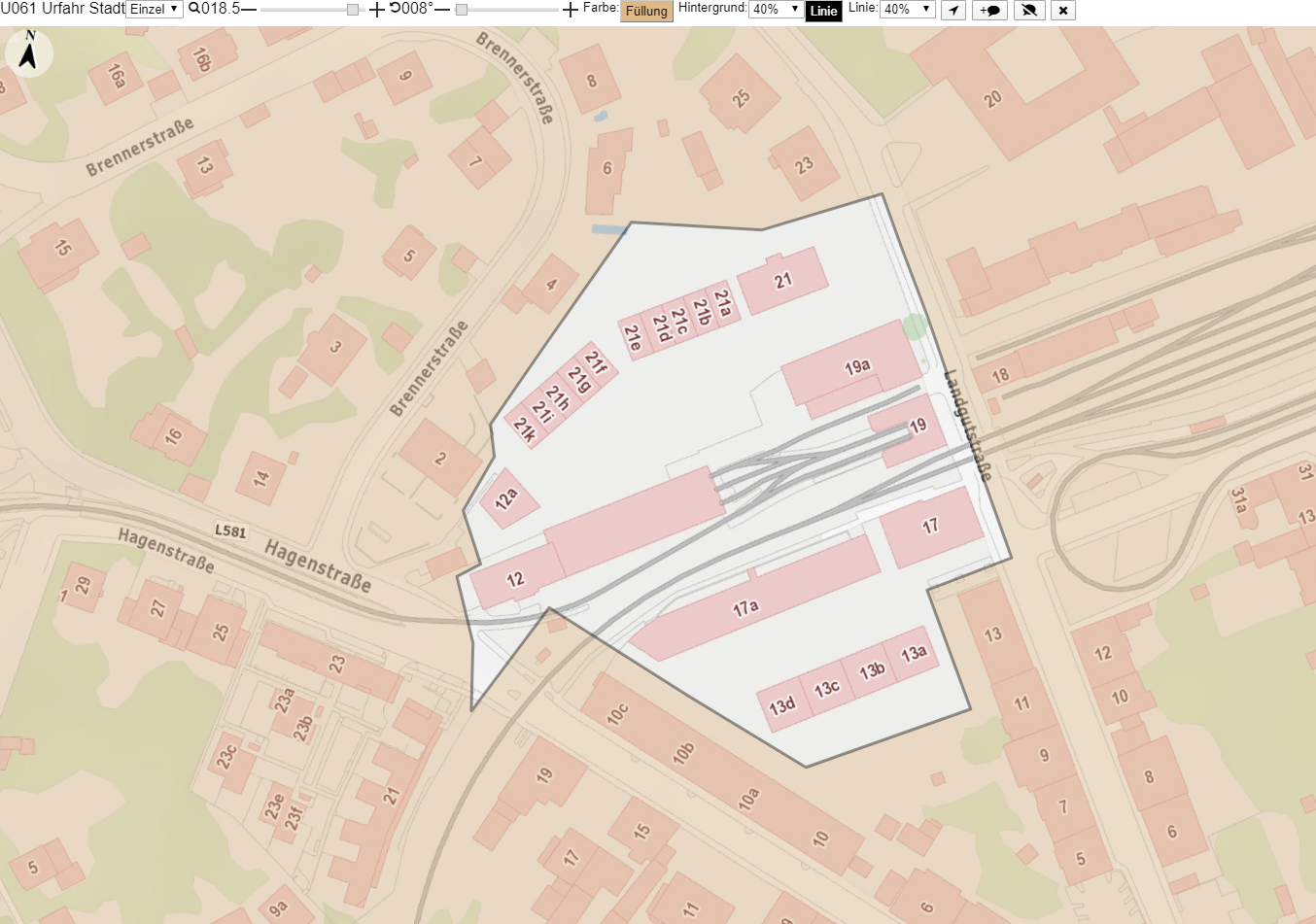
Task: Toggle the crossed-out eye hide icon
Action: coord(1029,10)
